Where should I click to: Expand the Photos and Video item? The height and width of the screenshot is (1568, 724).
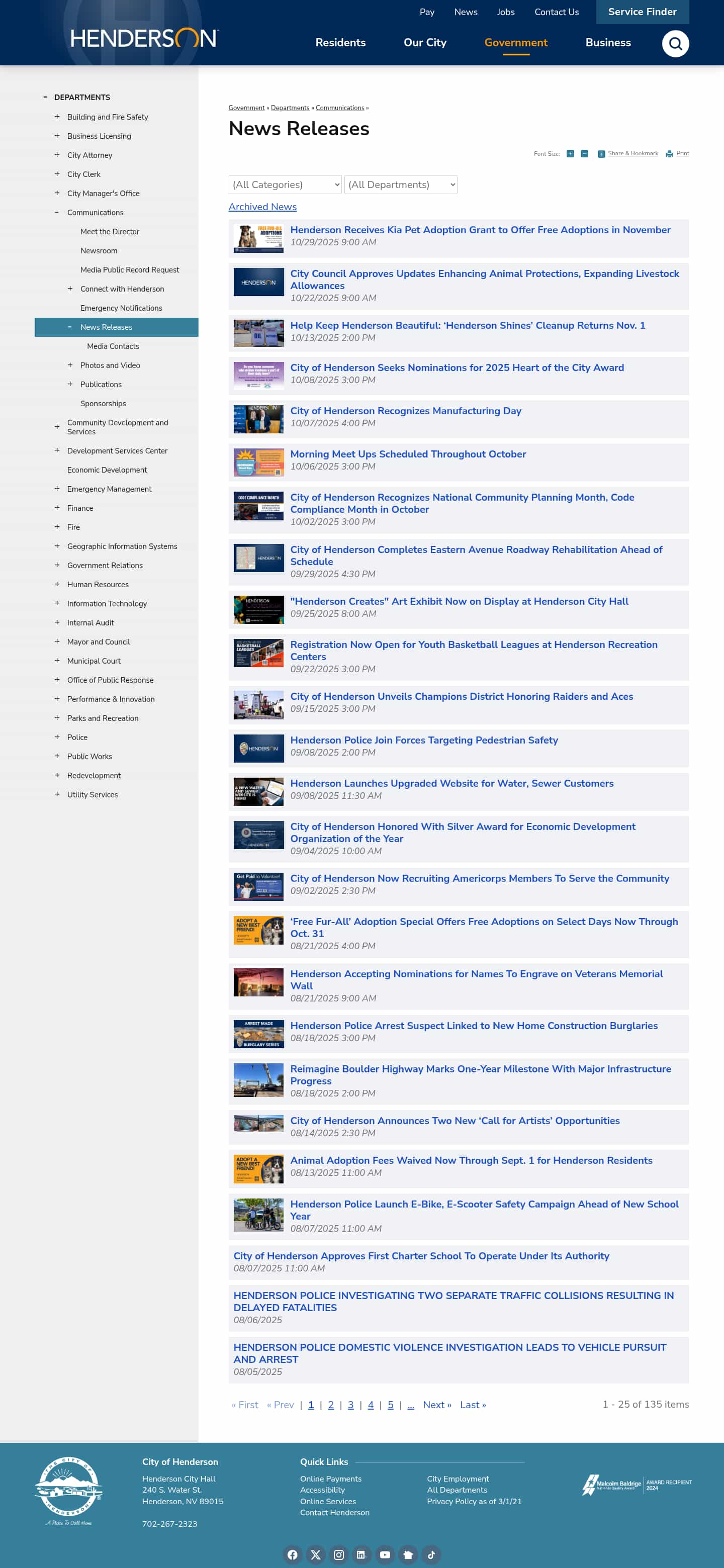pyautogui.click(x=70, y=364)
